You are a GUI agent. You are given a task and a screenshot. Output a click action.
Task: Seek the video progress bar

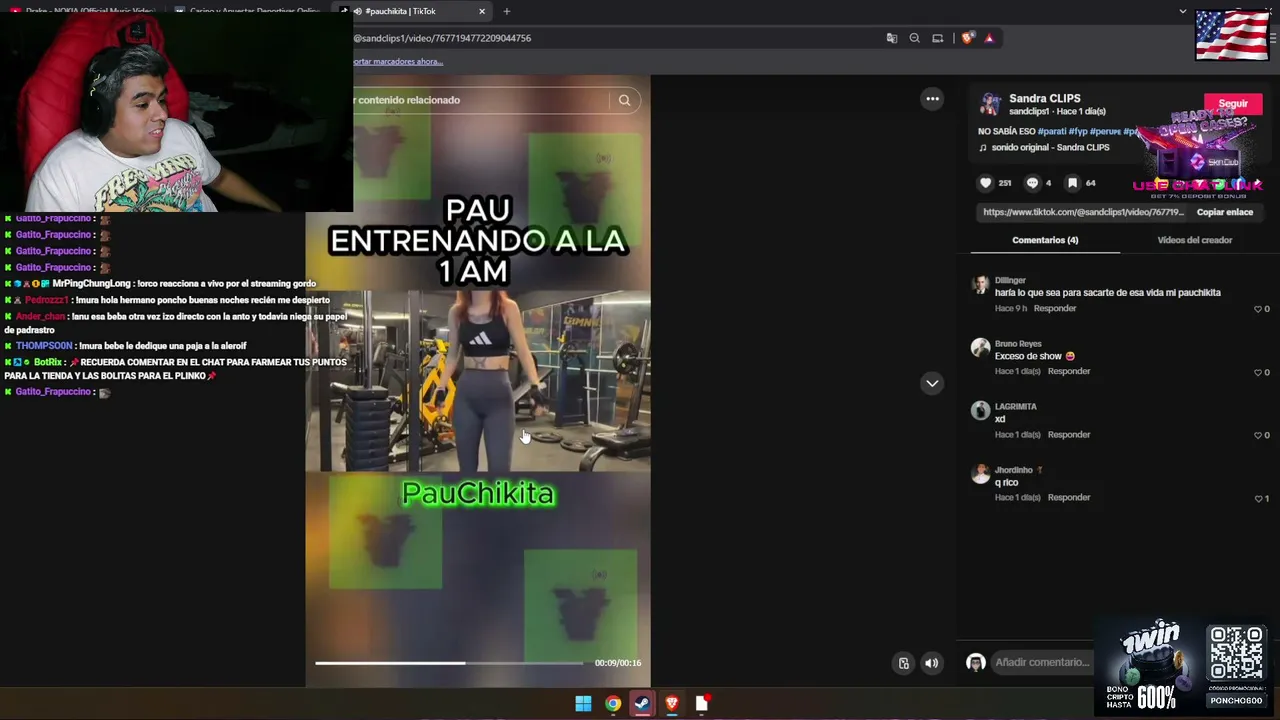449,663
